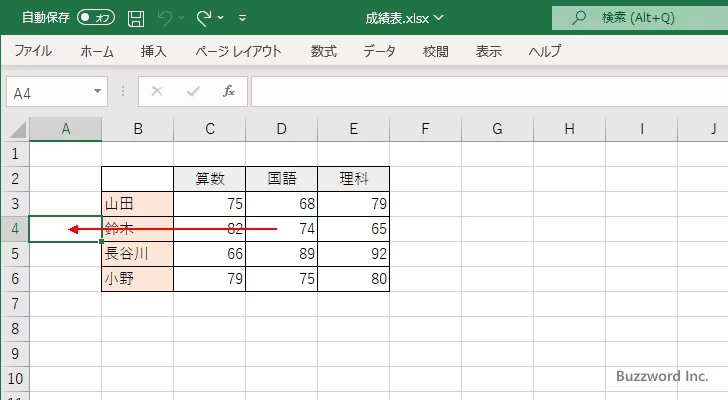Click the Select All corner triangle
The height and width of the screenshot is (400, 728).
(x=18, y=130)
